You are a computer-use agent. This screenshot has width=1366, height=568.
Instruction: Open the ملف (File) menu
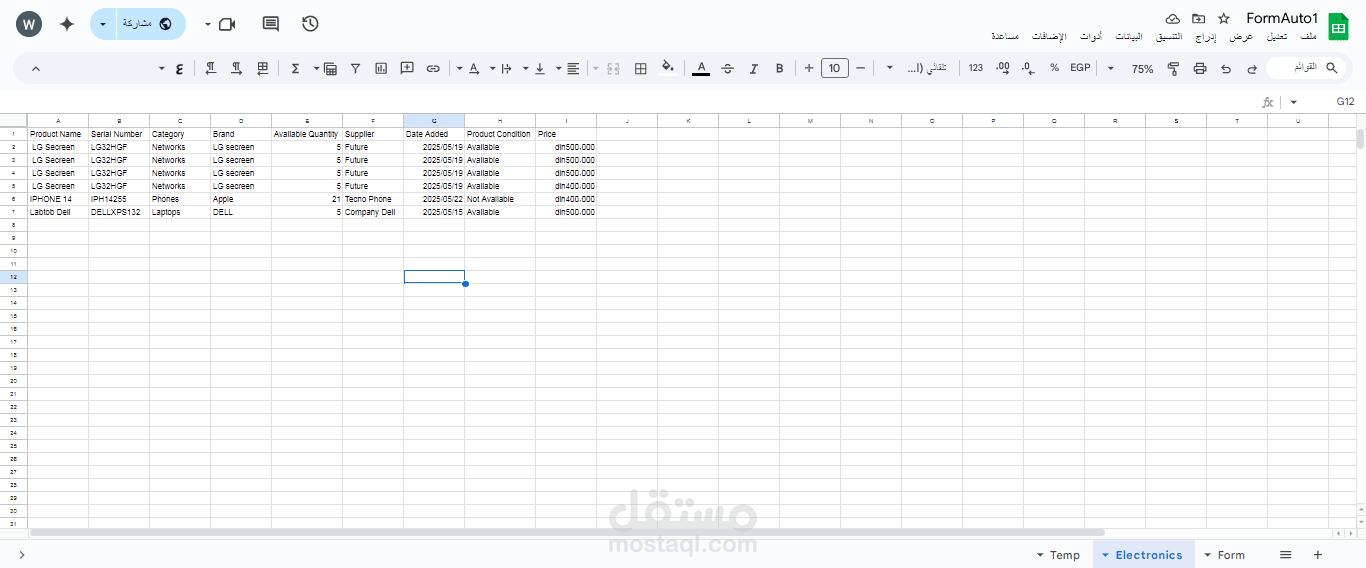pyautogui.click(x=1308, y=36)
